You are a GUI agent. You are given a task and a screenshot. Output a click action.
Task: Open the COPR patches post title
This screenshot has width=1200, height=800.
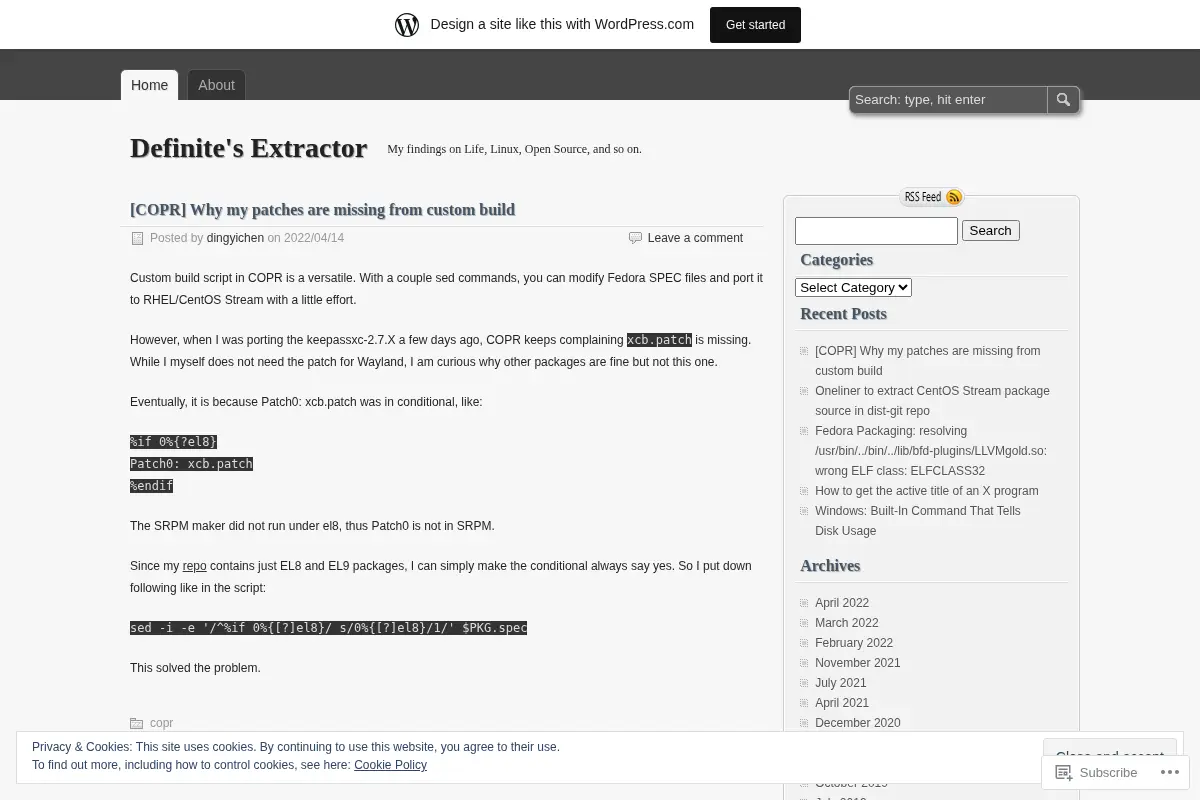[x=322, y=210]
